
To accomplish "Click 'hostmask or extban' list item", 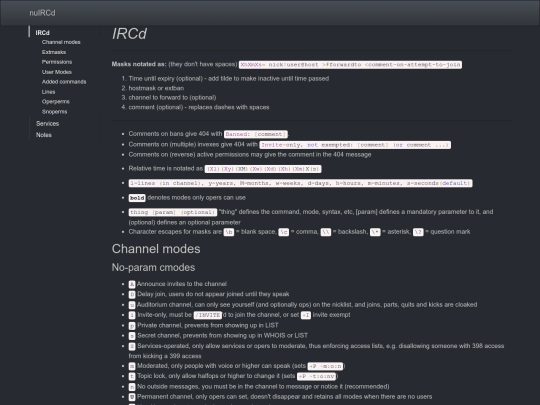I will pos(156,88).
